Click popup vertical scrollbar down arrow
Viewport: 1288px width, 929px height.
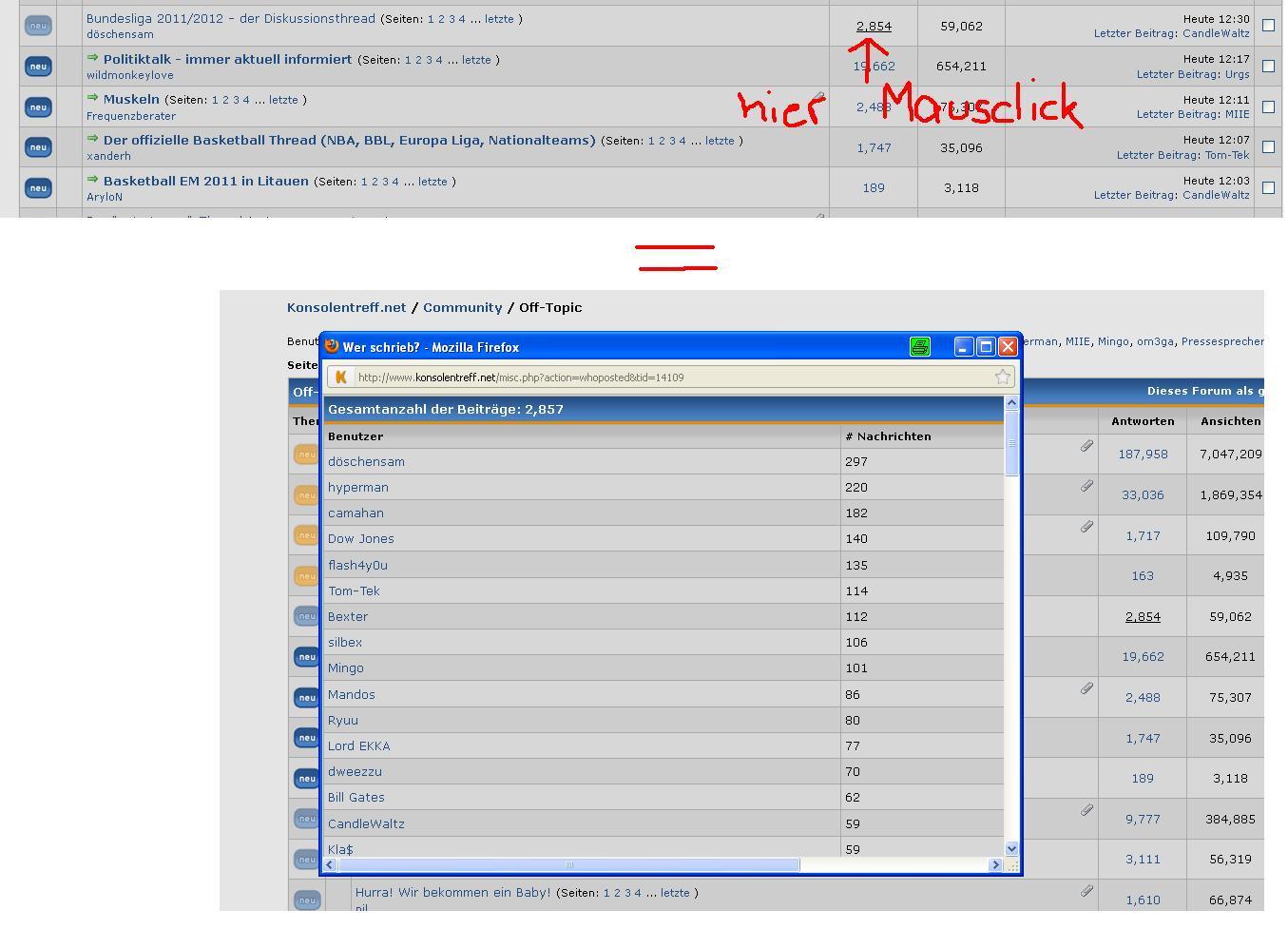pos(1011,848)
